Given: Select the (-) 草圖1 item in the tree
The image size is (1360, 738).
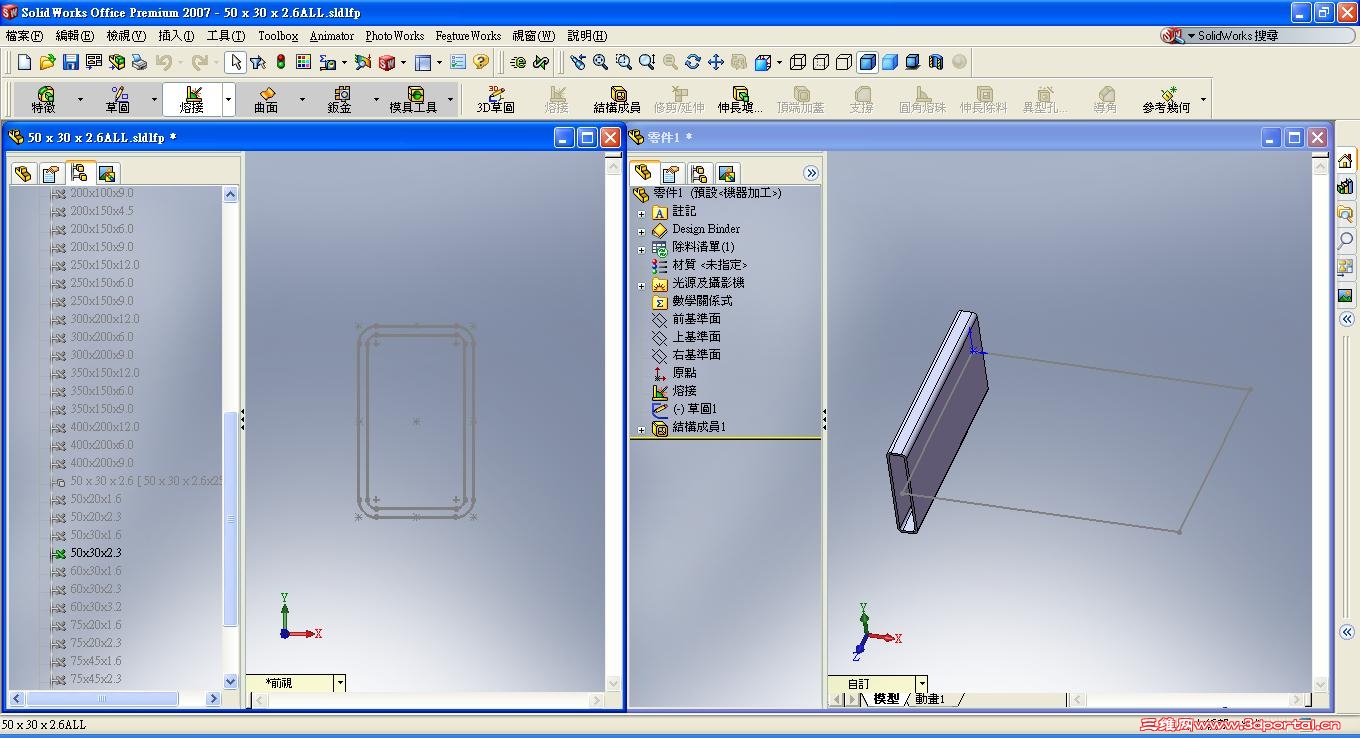Looking at the screenshot, I should [x=694, y=409].
